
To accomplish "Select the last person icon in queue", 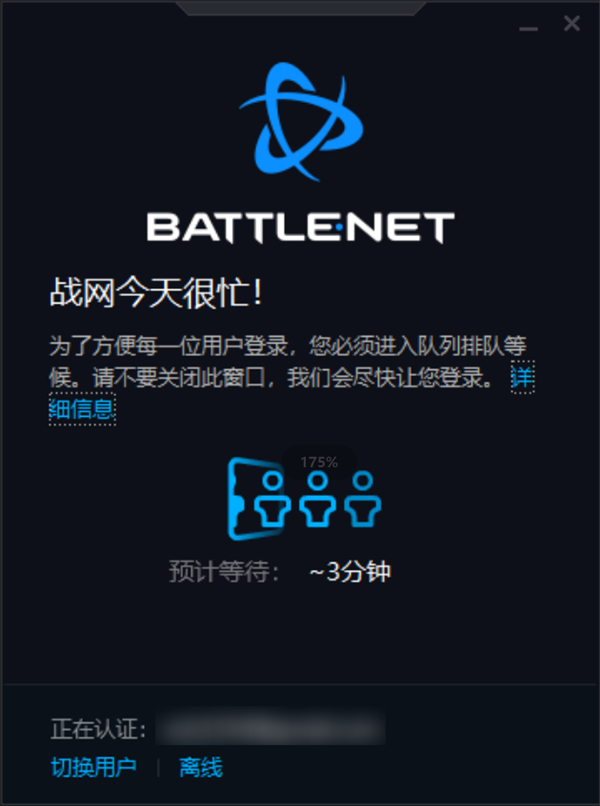I will (363, 499).
